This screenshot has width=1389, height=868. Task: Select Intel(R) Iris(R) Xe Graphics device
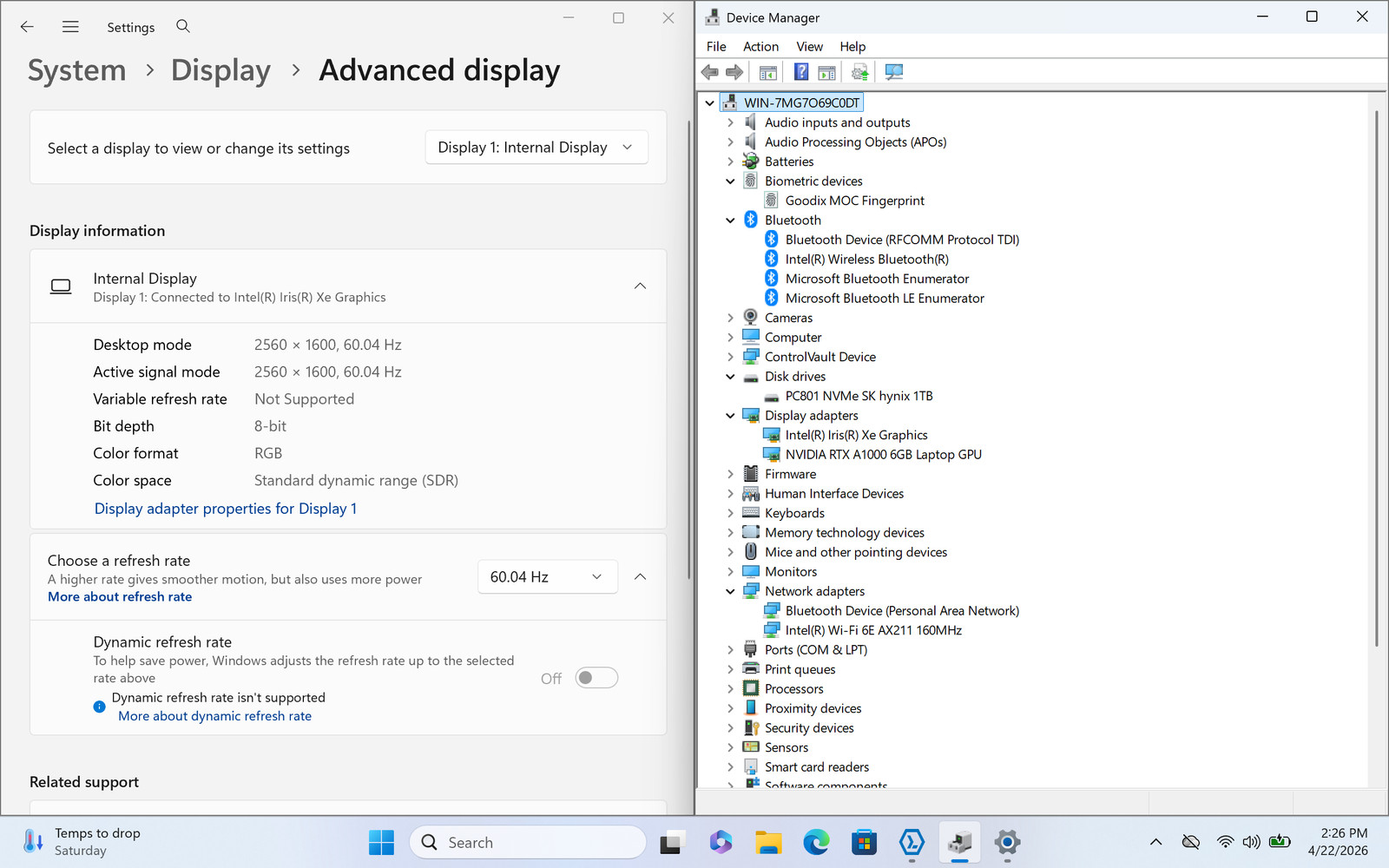click(856, 435)
